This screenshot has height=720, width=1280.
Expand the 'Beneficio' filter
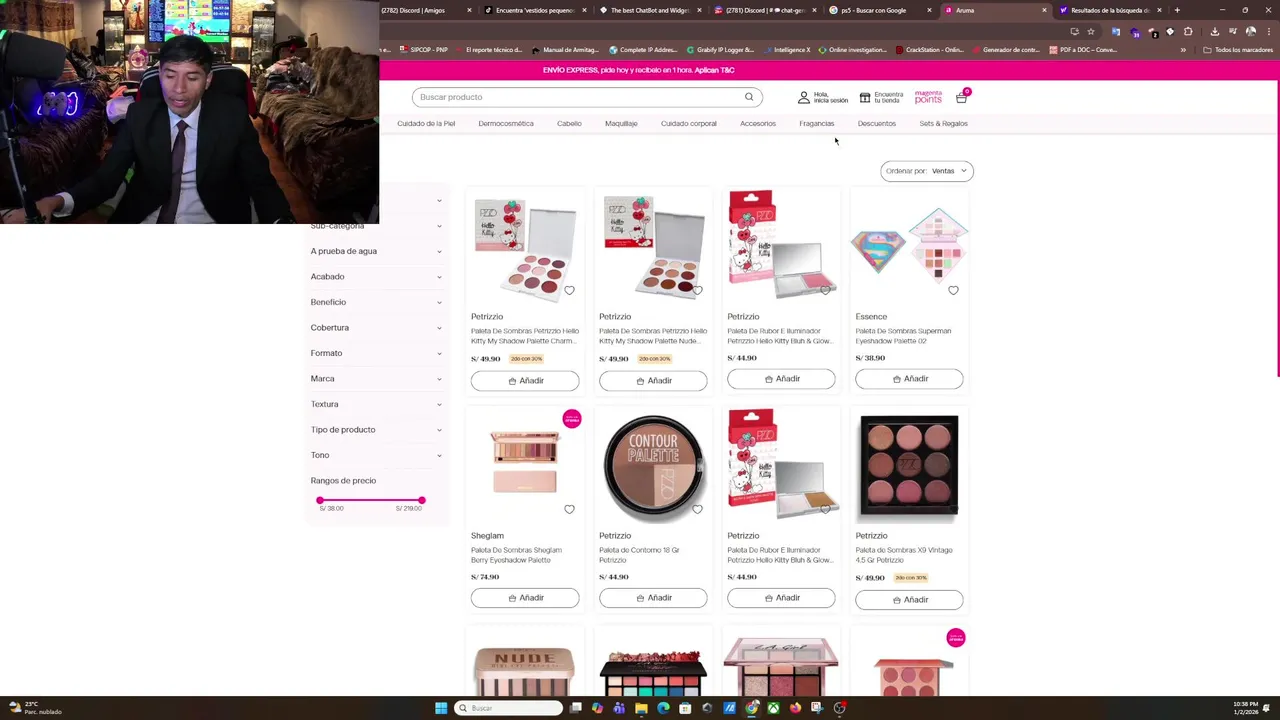coord(376,302)
